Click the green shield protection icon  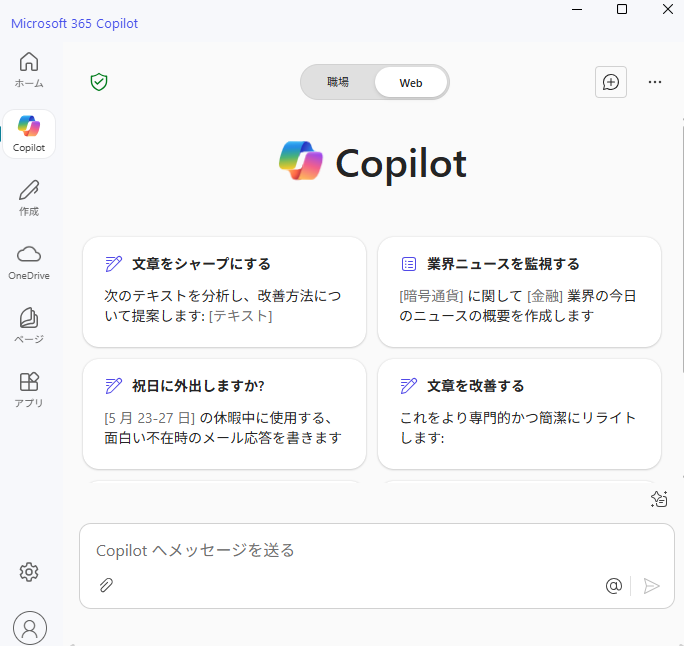click(99, 82)
